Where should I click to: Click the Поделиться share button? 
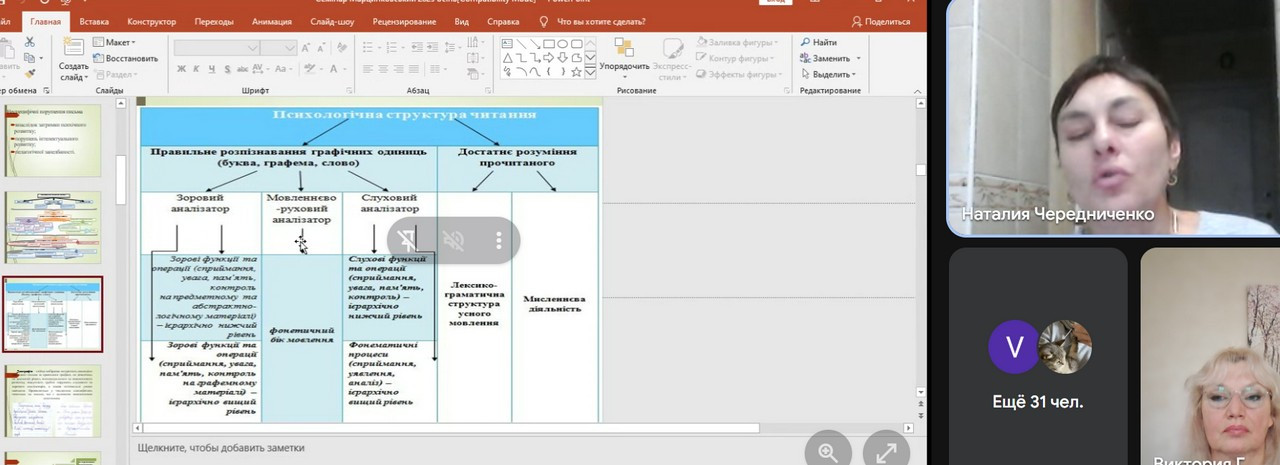pos(881,21)
